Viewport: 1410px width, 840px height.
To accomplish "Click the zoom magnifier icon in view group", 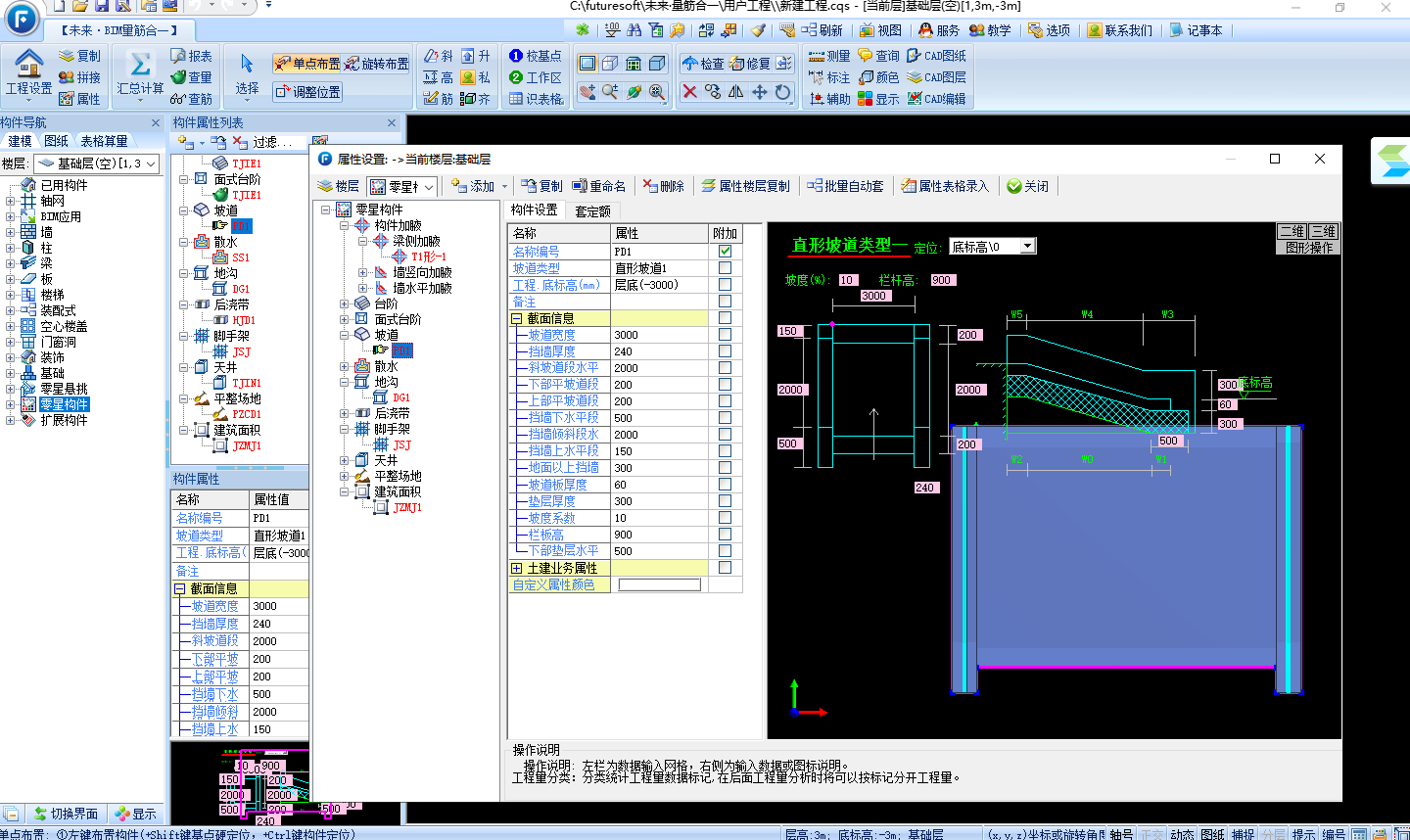I will click(x=610, y=91).
